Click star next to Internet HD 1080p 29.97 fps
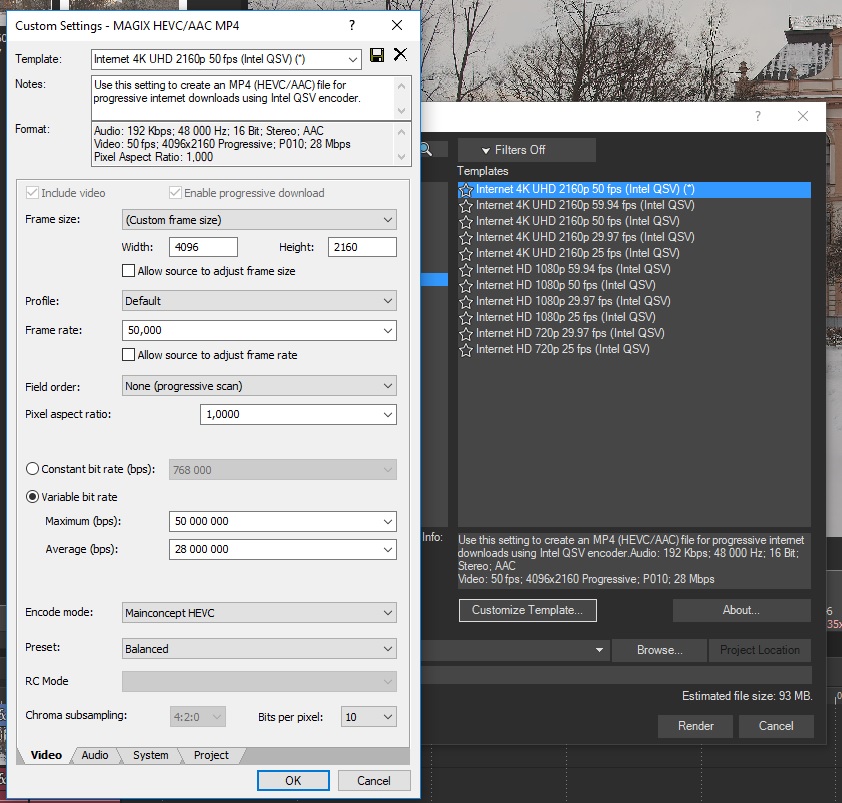842x803 pixels. coord(466,301)
